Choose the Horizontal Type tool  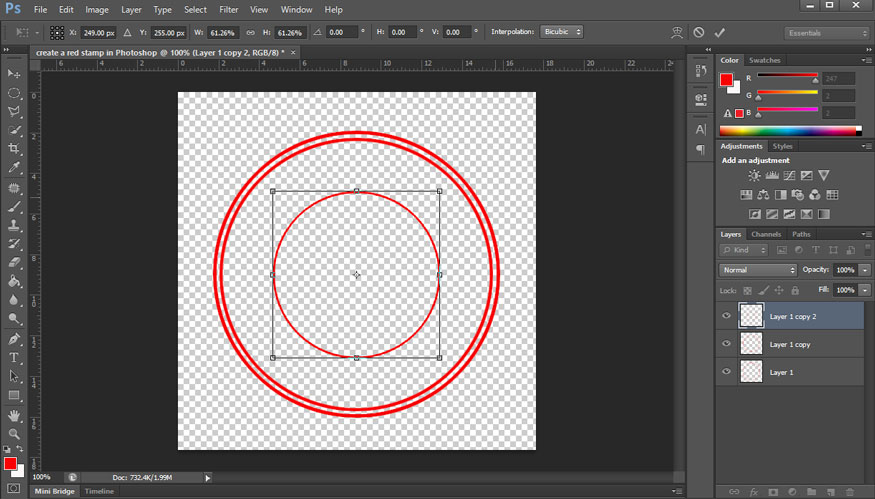tap(14, 357)
